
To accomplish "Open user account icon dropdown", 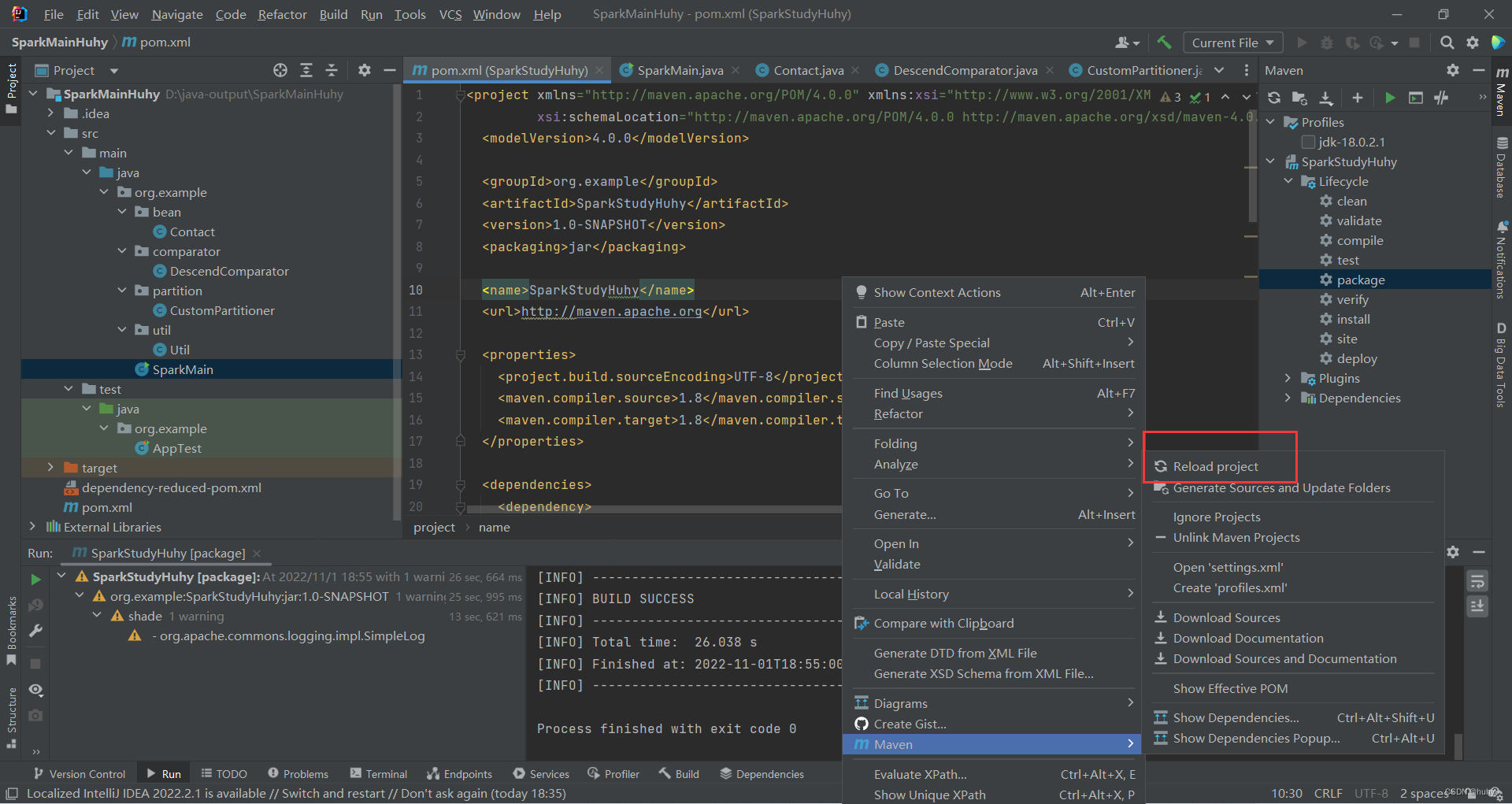I will [1128, 43].
